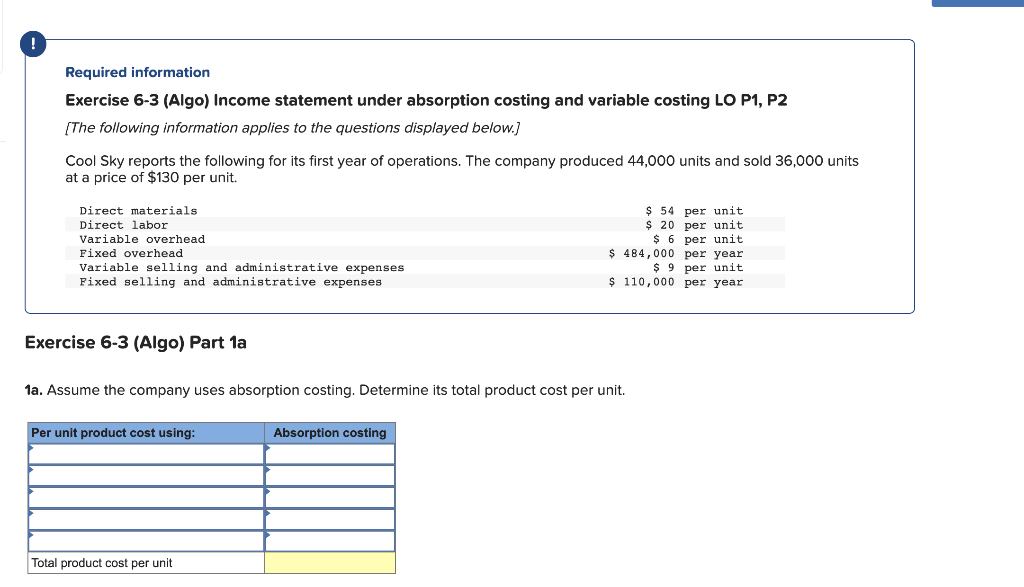The image size is (1024, 587).
Task: Open the second dropdown under Absorption costing
Action: click(330, 476)
